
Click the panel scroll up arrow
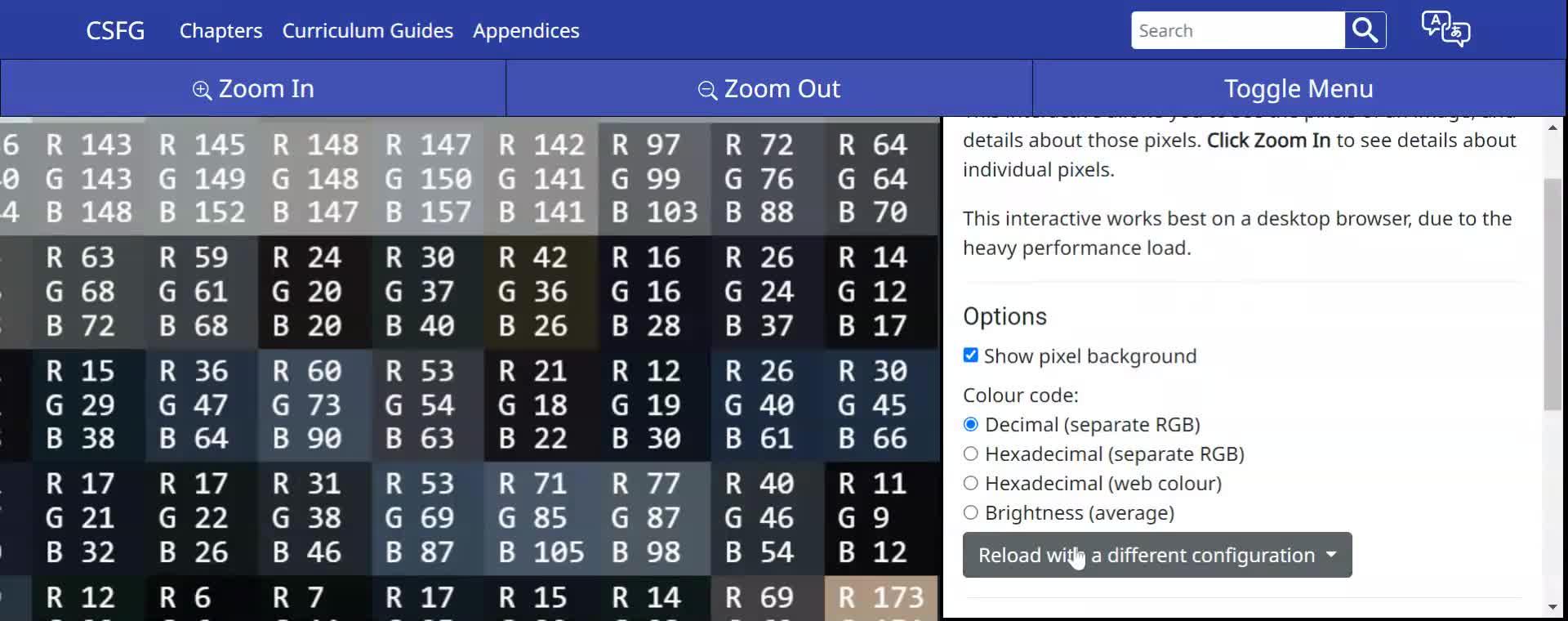(1552, 127)
